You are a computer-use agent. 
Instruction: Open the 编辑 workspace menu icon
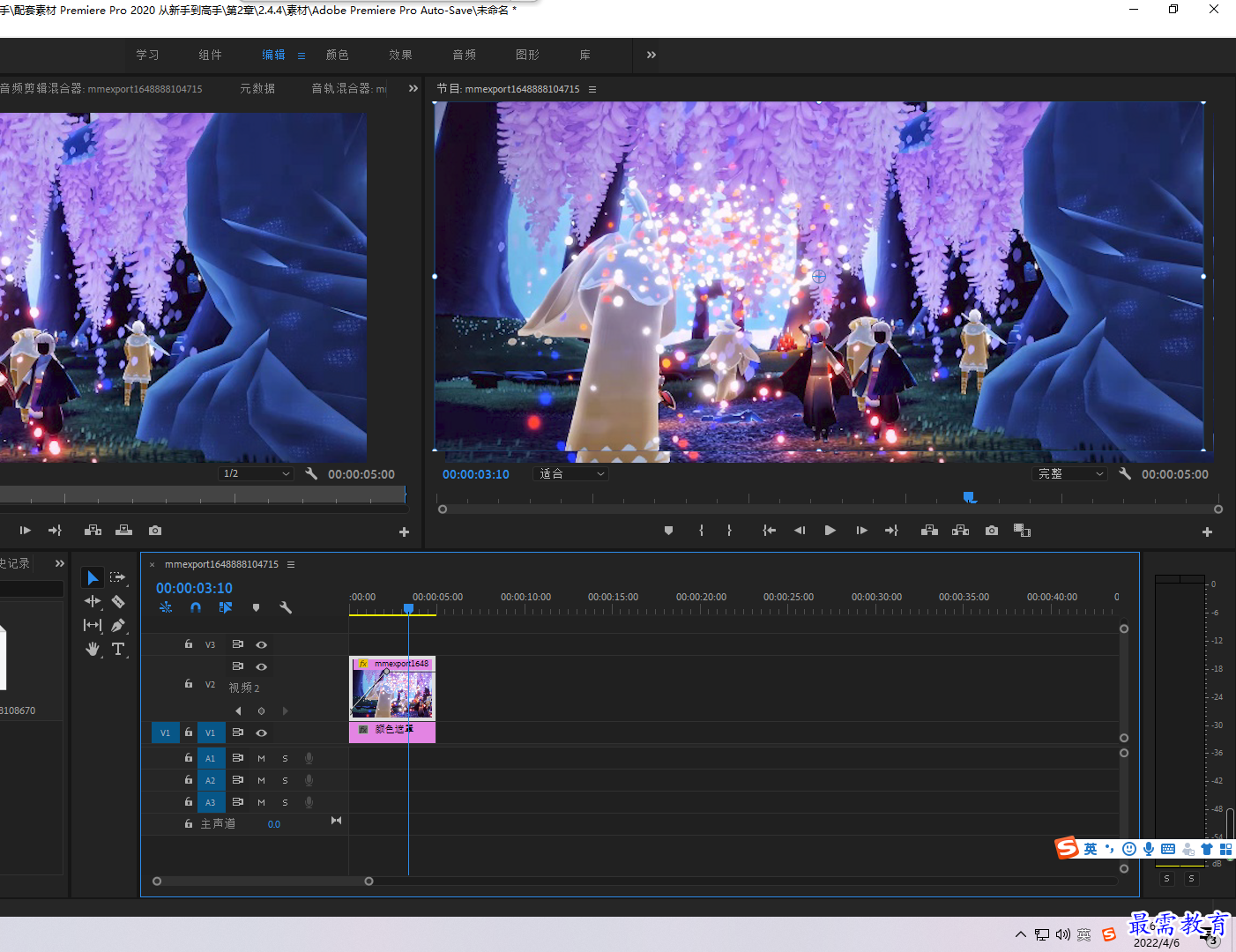tap(302, 56)
